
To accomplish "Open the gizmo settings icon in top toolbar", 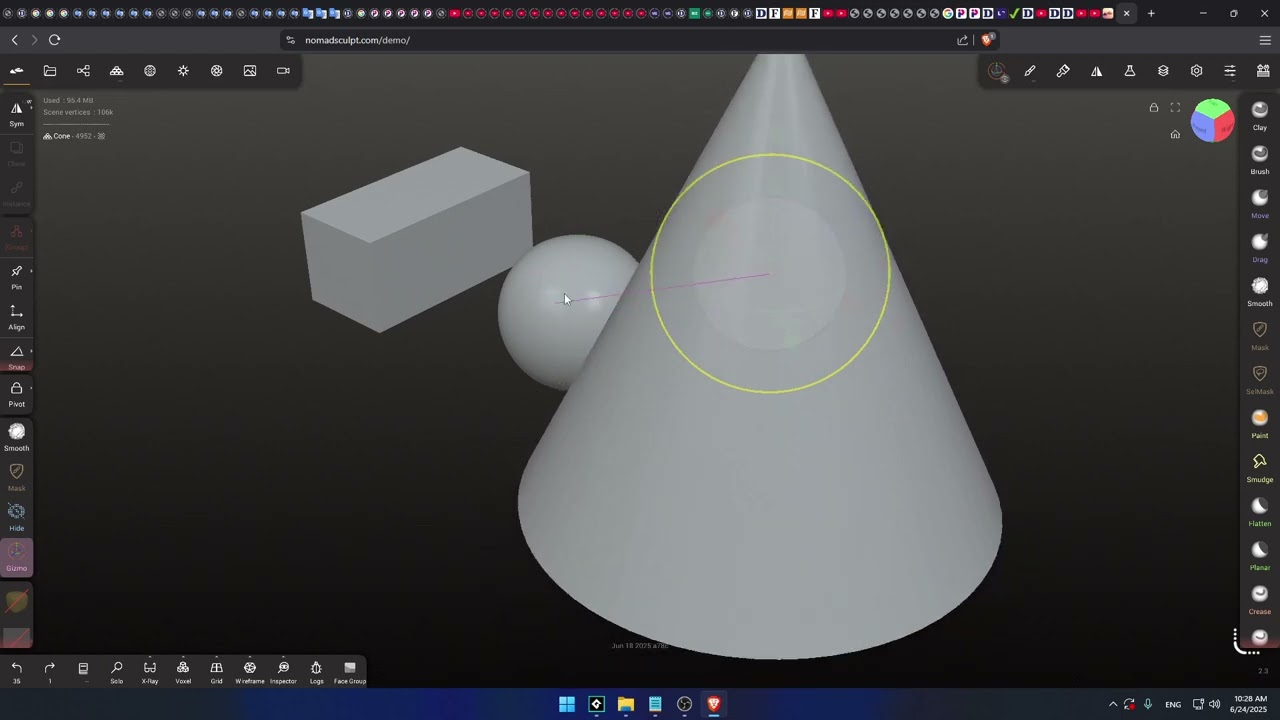I will coord(997,71).
